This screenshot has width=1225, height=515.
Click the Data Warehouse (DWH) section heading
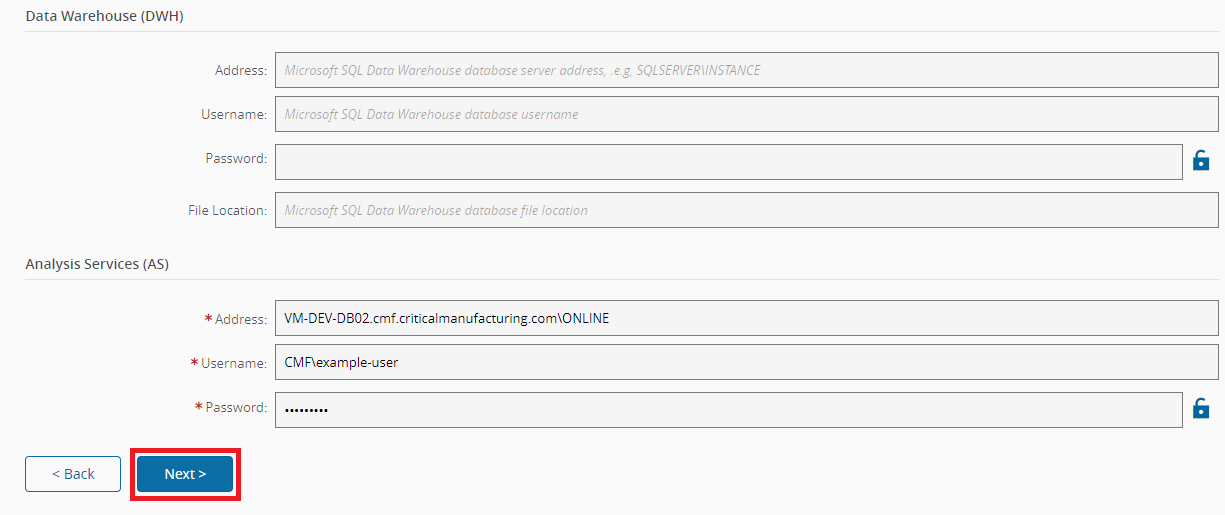click(x=104, y=16)
